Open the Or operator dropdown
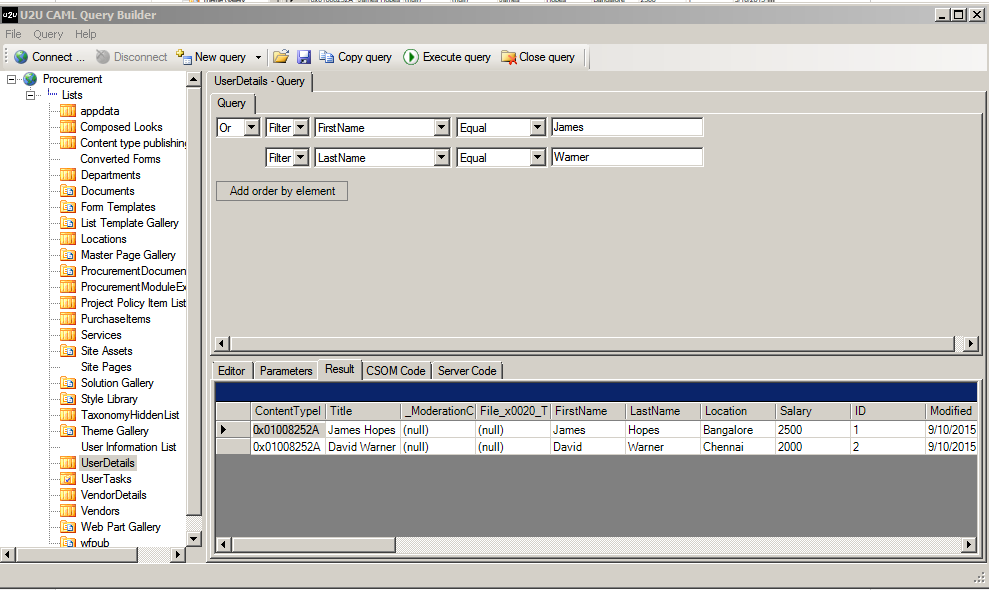Viewport: 989px width, 590px height. tap(252, 127)
